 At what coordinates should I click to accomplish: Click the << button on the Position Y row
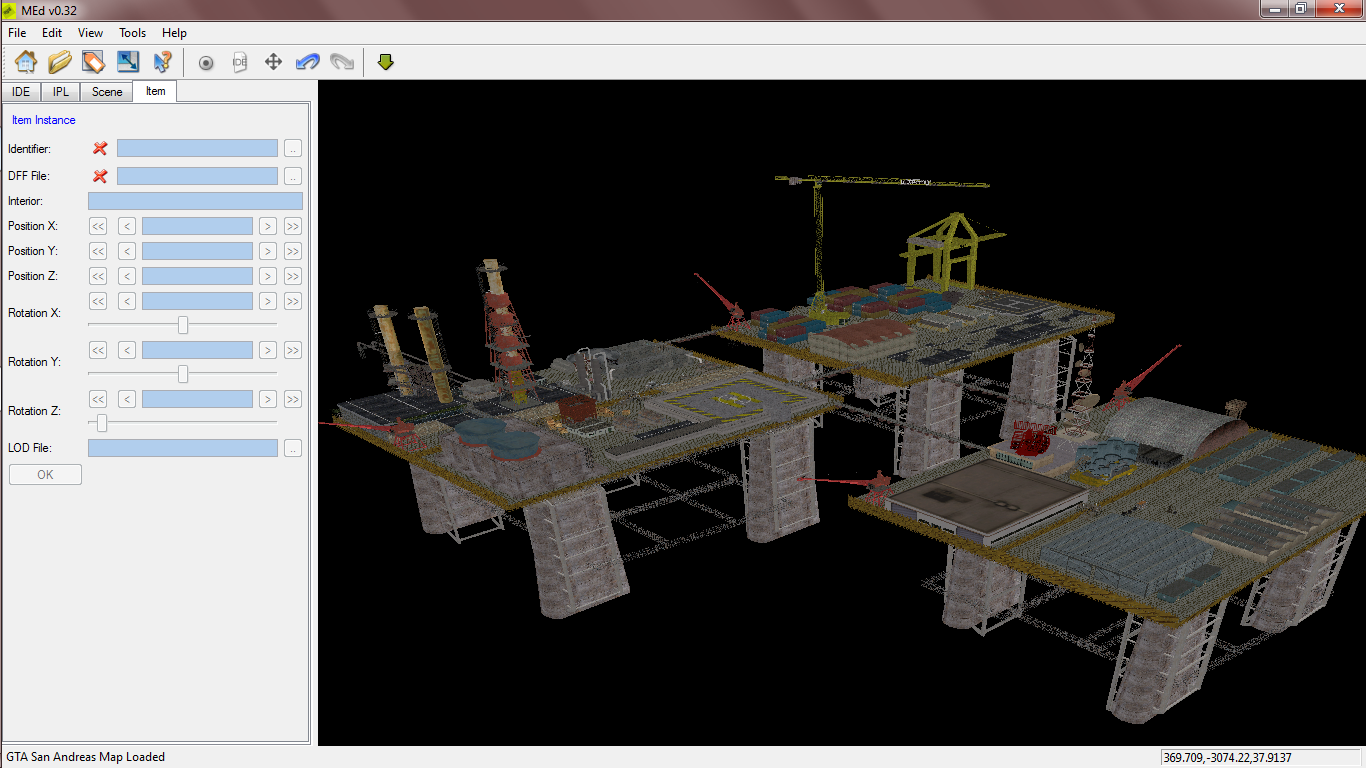(x=98, y=251)
